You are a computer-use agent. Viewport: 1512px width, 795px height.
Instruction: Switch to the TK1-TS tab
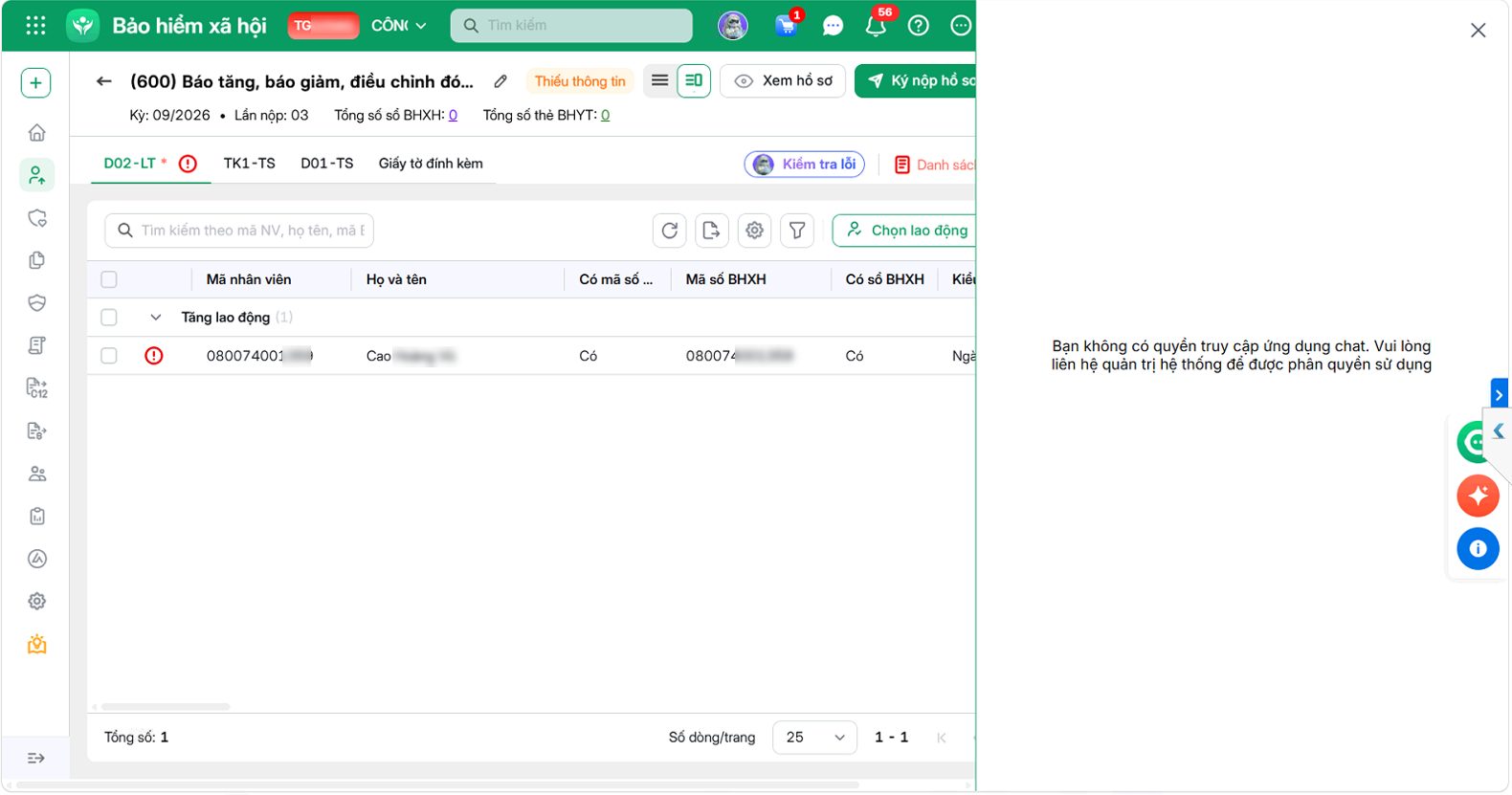click(x=250, y=164)
